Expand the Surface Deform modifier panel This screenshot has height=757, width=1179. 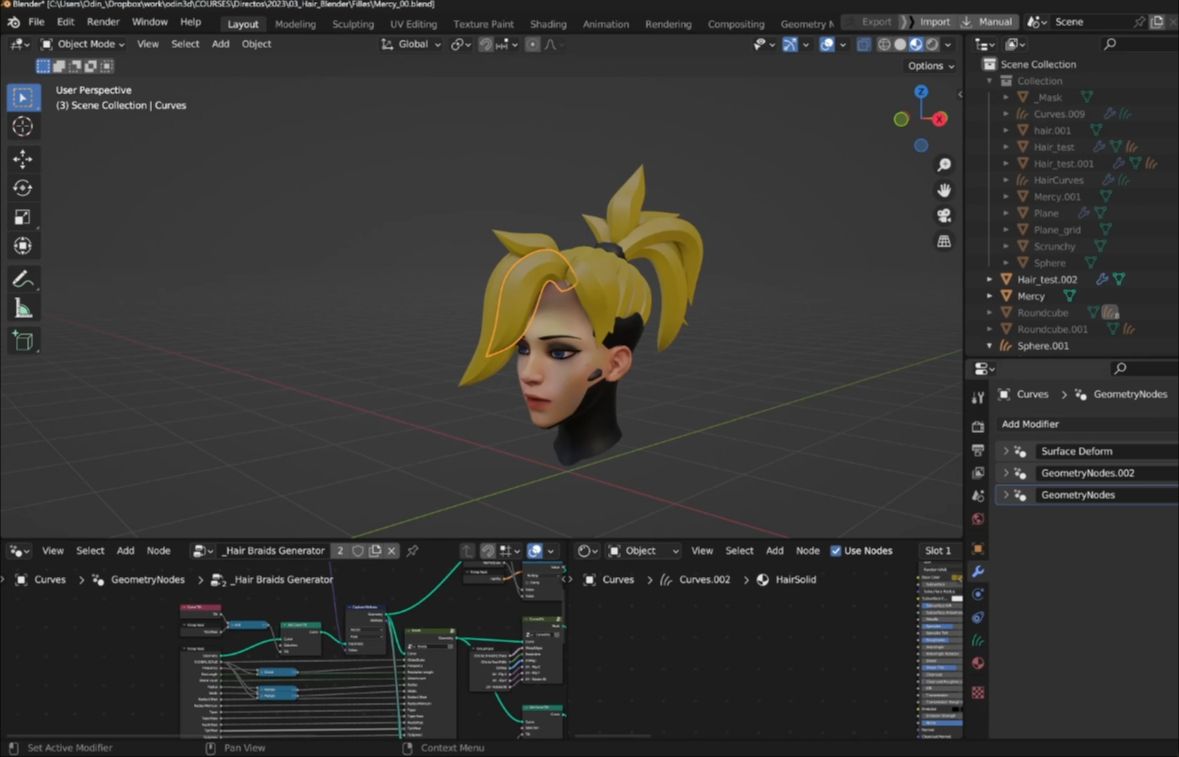pyautogui.click(x=1006, y=451)
